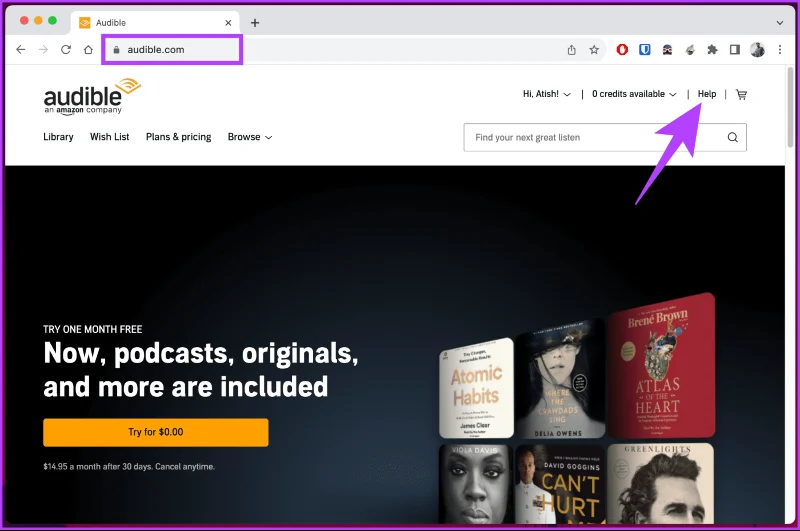The image size is (800, 531).
Task: Click the search magnifier icon
Action: pyautogui.click(x=733, y=137)
